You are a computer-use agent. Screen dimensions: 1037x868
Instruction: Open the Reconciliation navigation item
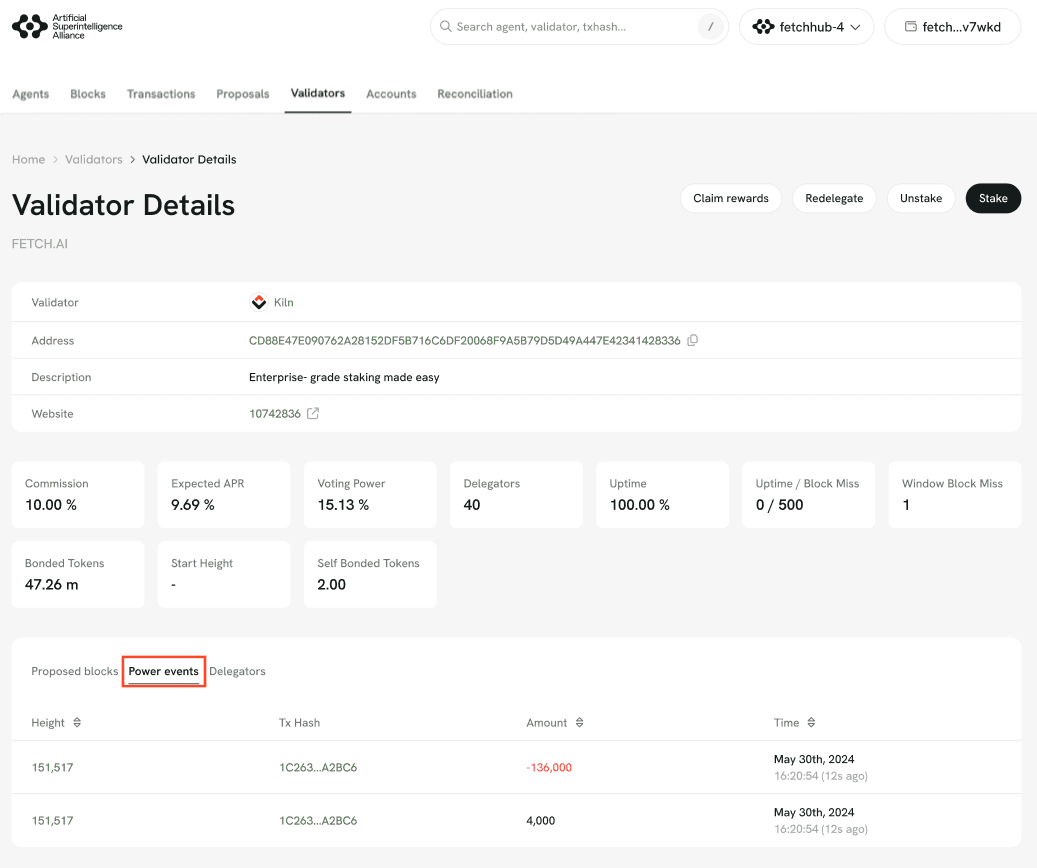pos(475,94)
